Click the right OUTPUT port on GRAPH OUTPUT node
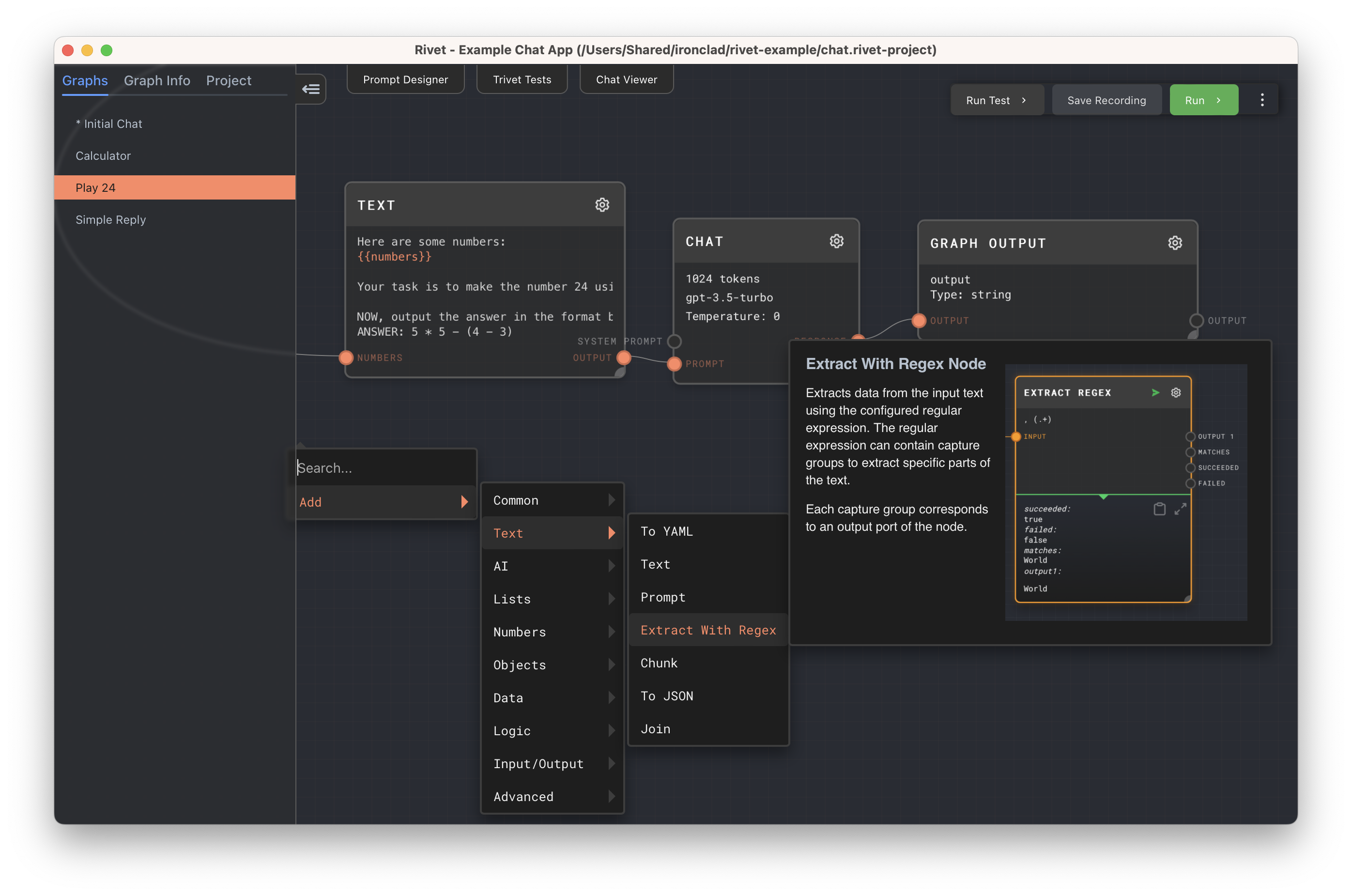 [1196, 321]
